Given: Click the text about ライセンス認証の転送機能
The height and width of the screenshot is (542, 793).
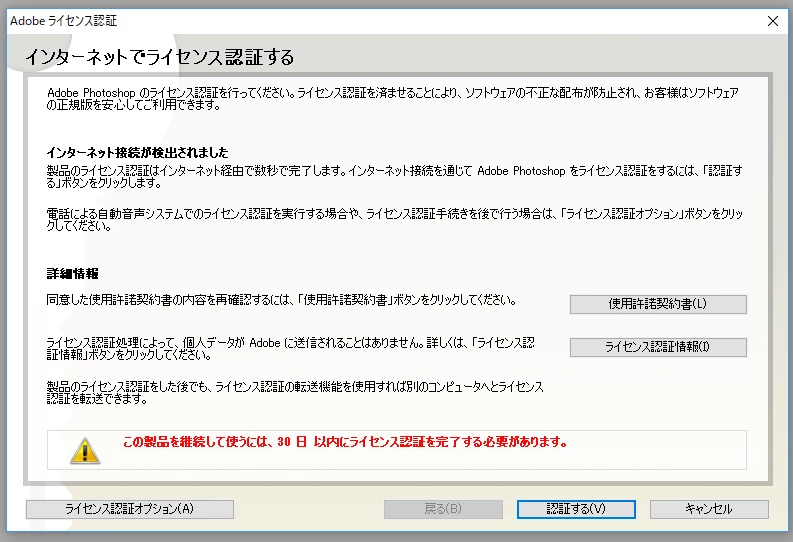Looking at the screenshot, I should [295, 393].
